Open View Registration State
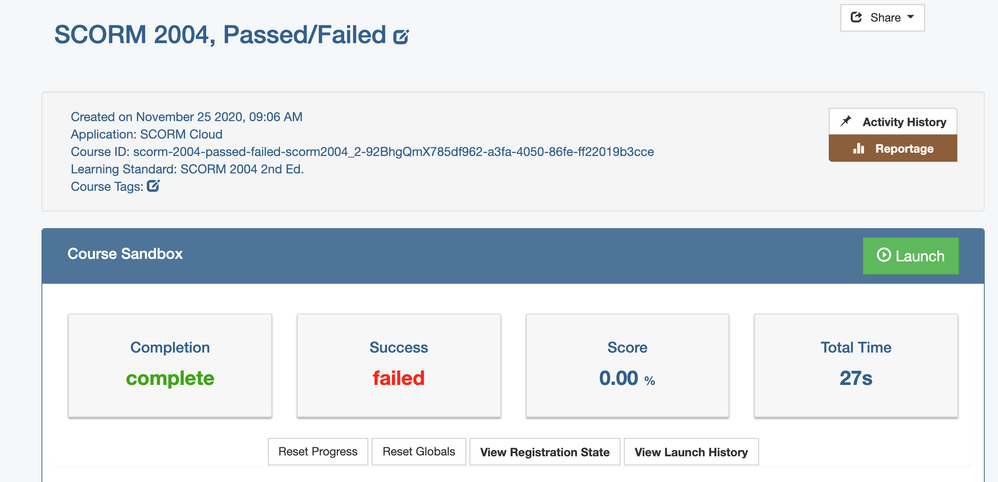The height and width of the screenshot is (482, 998). tap(545, 452)
